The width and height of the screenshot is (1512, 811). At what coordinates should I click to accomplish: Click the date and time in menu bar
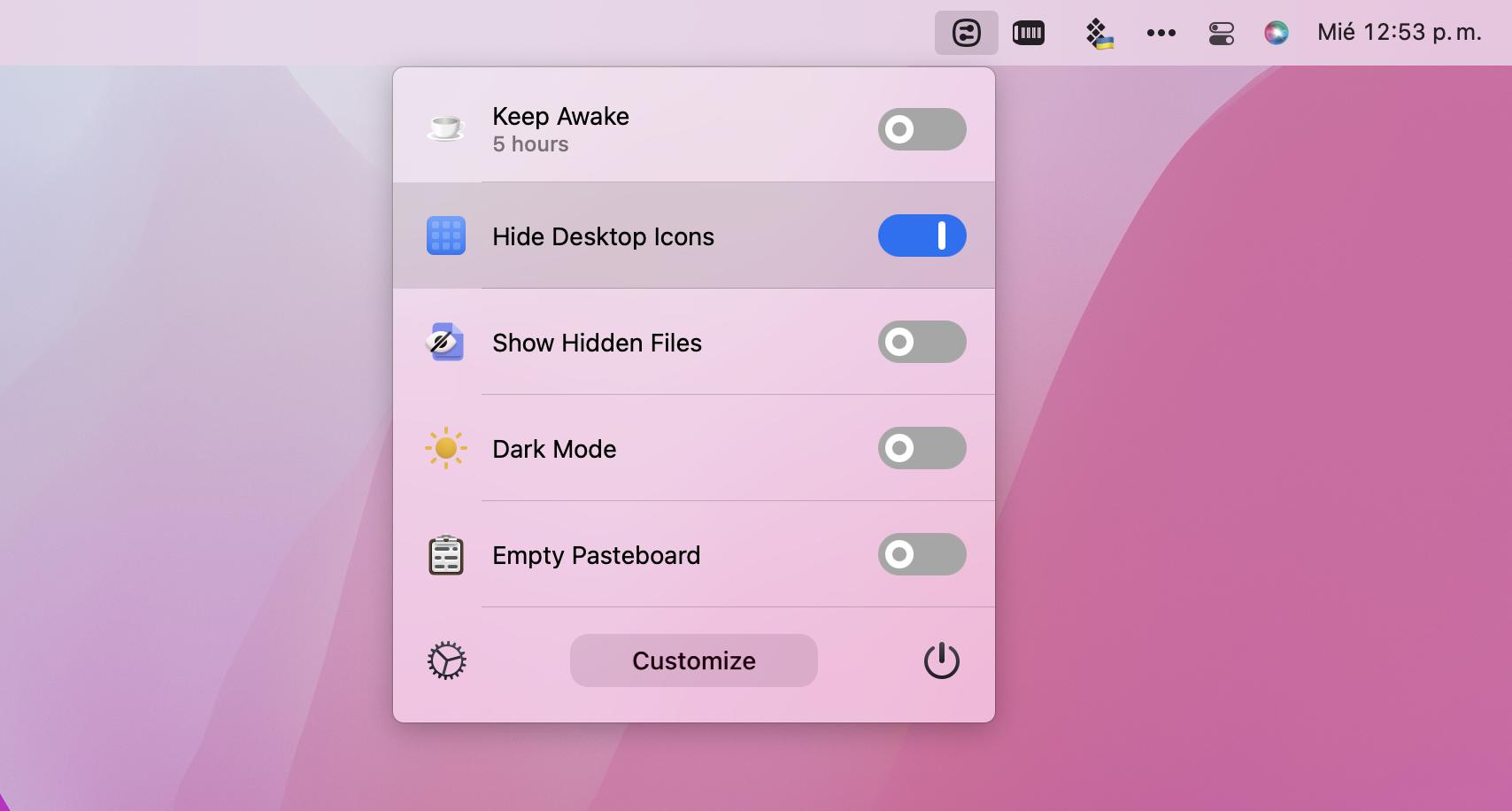pos(1399,33)
